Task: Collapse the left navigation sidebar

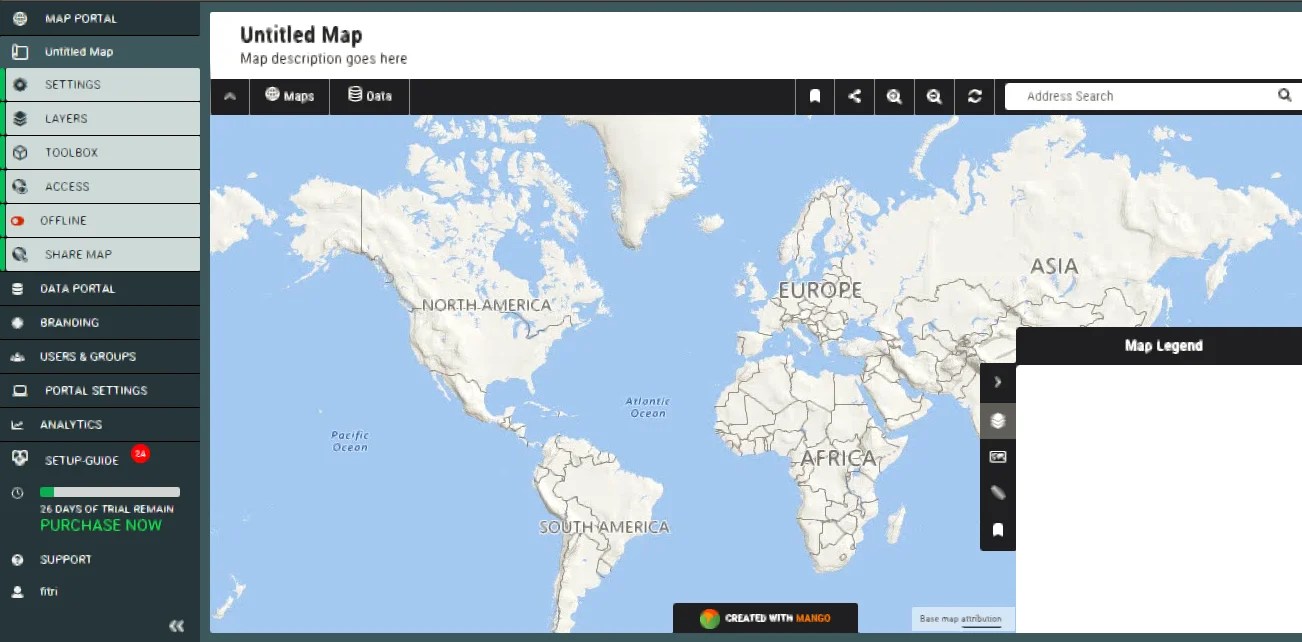Action: [176, 625]
